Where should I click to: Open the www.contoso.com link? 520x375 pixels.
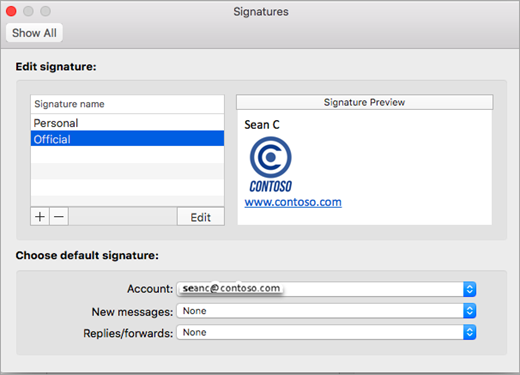click(x=293, y=202)
